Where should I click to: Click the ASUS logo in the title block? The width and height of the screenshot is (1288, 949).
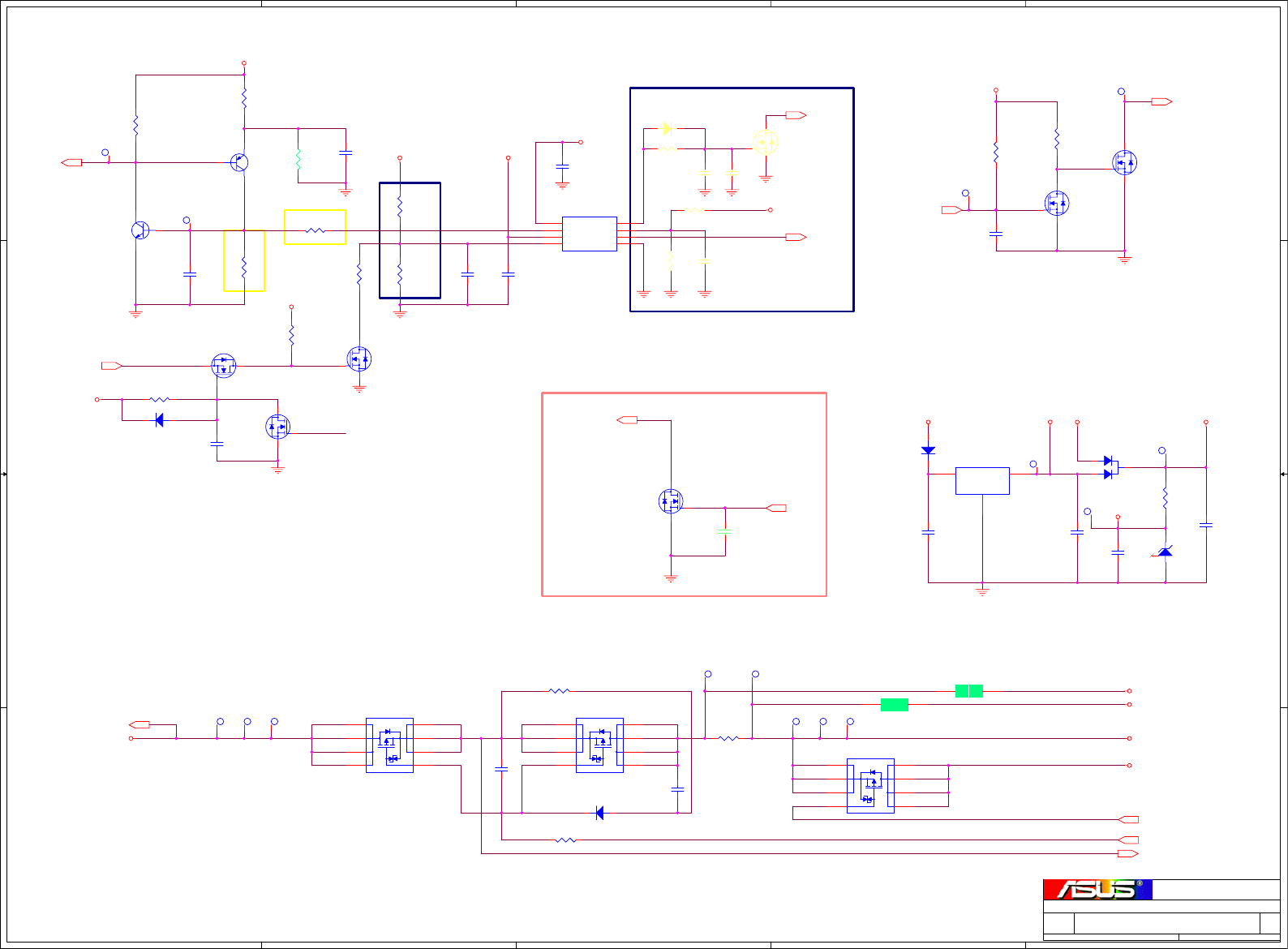(x=1097, y=890)
